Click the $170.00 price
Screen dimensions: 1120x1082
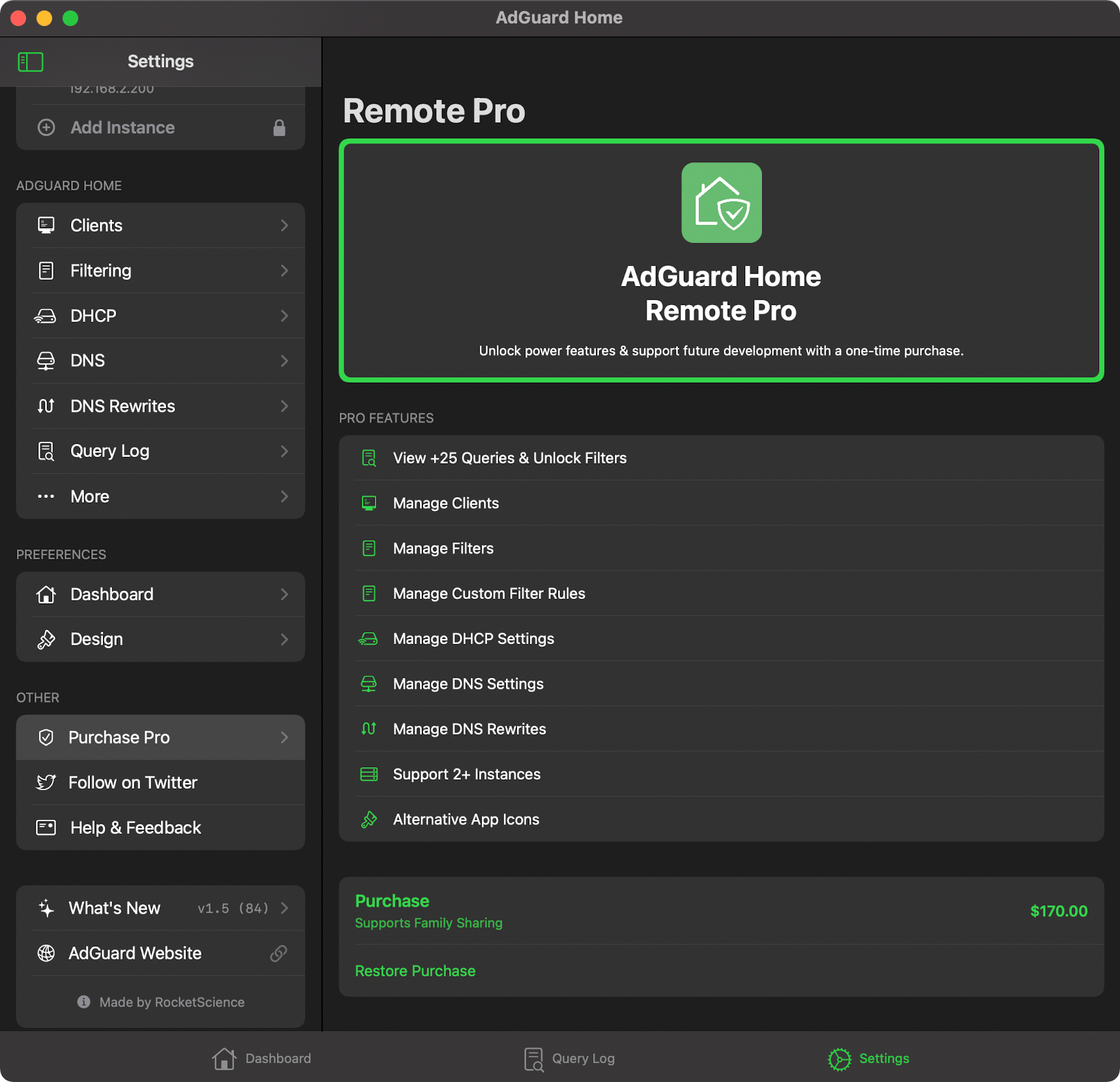click(x=1059, y=911)
